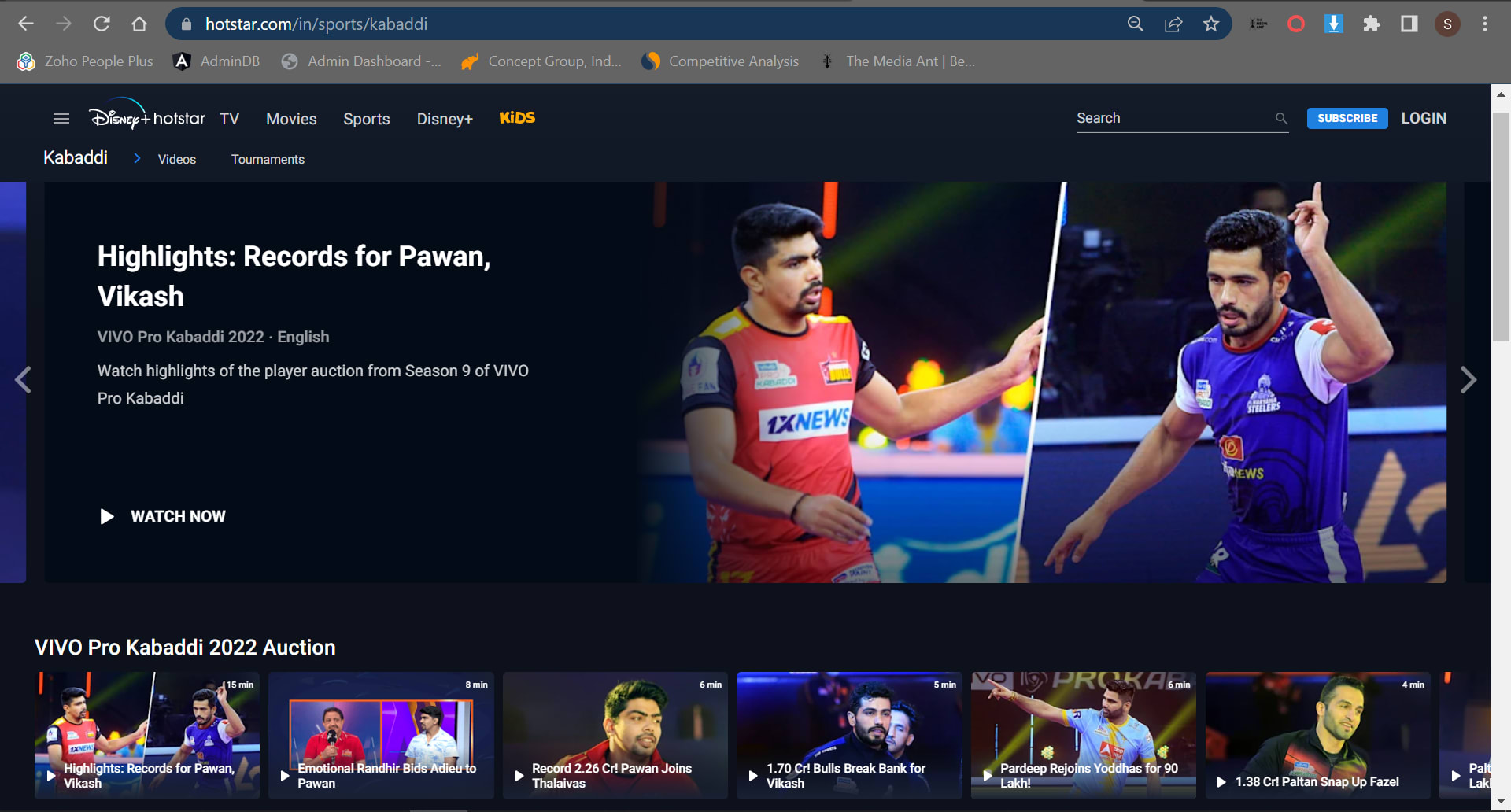
Task: Open Concept Group bookmark
Action: tap(541, 61)
